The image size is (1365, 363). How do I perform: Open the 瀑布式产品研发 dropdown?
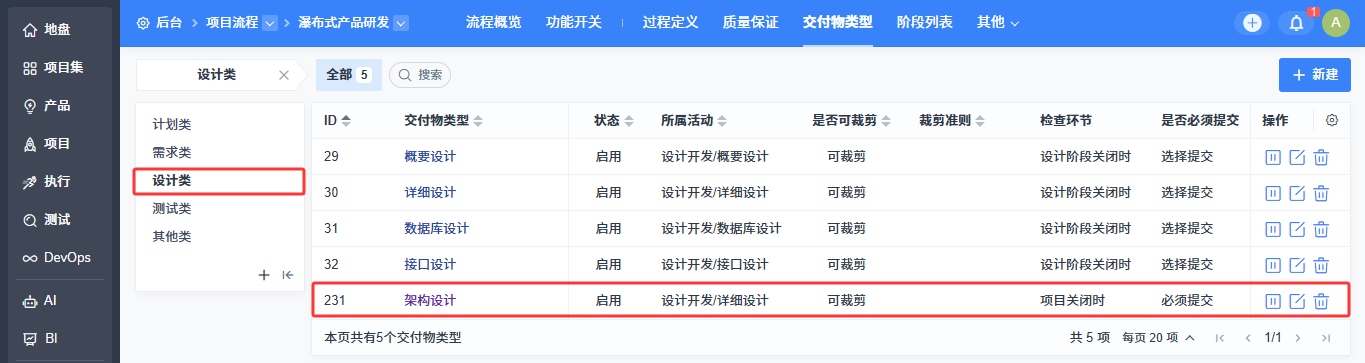pyautogui.click(x=401, y=23)
